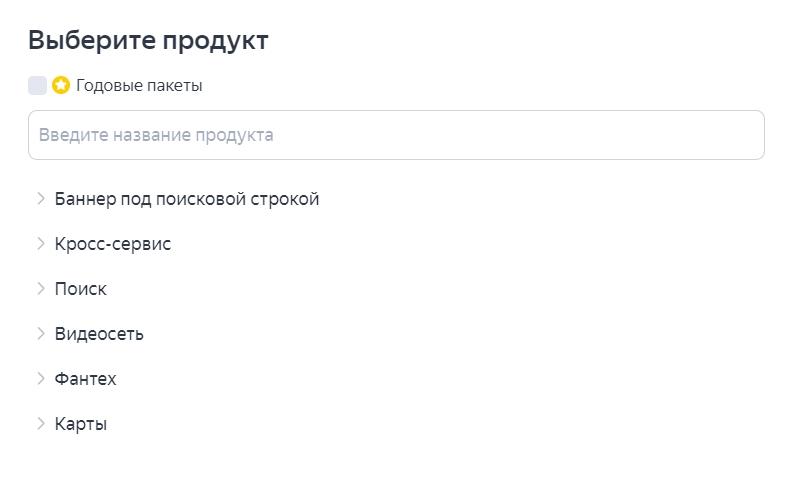Select the Баннер под поисковой строкой item

coord(187,199)
